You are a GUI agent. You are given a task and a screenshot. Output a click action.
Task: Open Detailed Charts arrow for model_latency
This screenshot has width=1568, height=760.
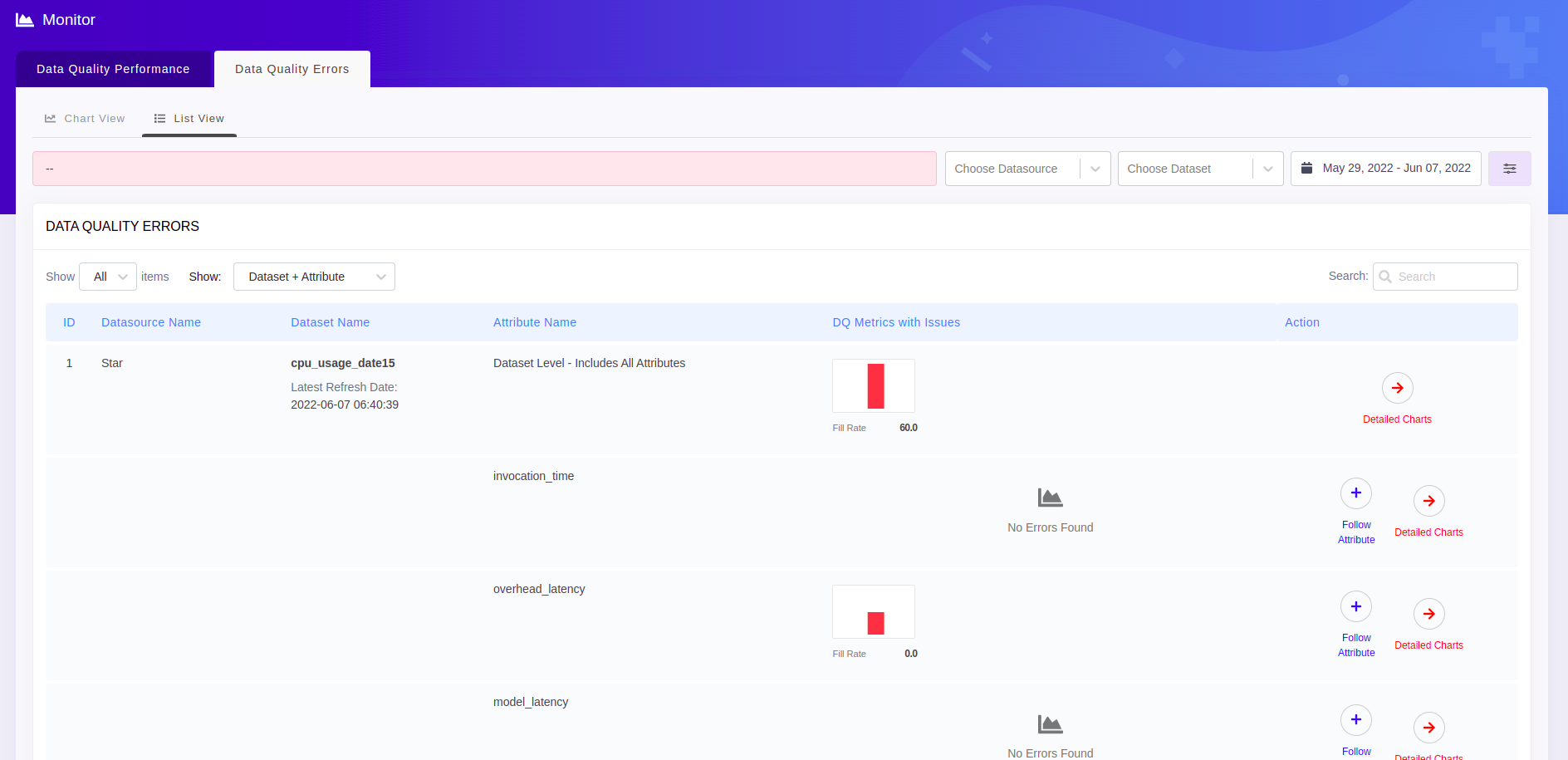pos(1428,728)
